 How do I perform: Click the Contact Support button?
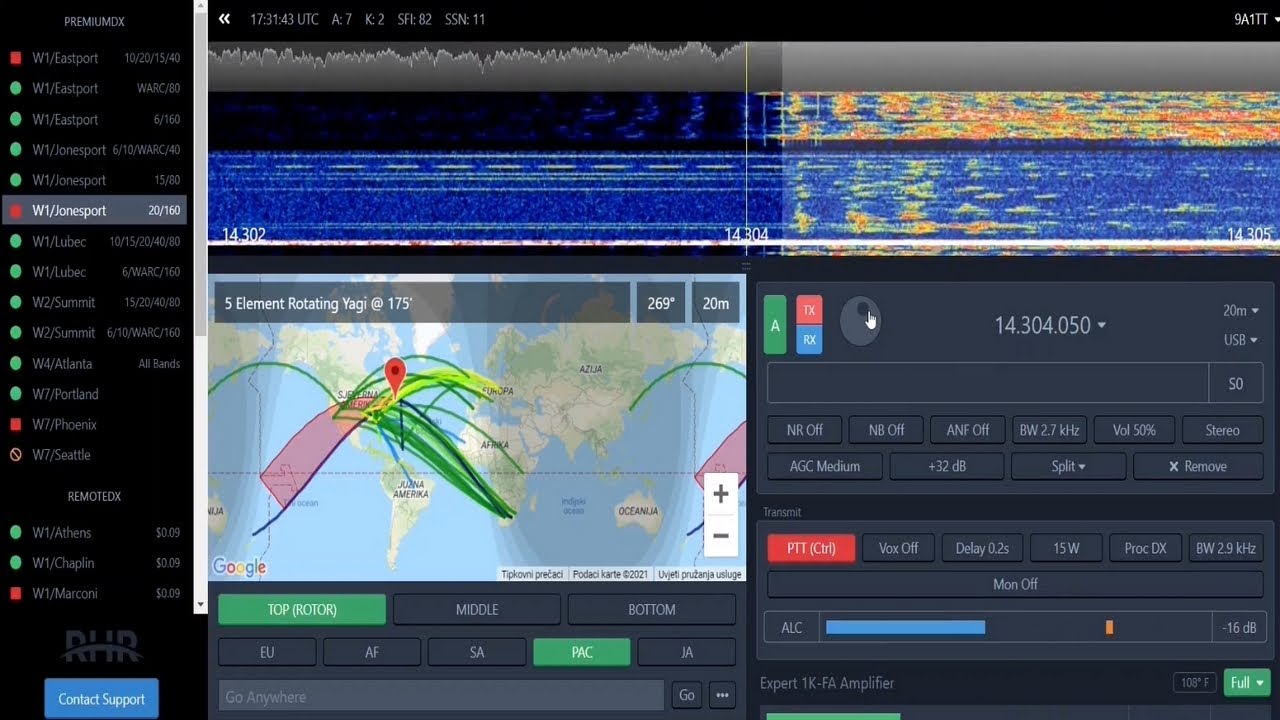102,699
